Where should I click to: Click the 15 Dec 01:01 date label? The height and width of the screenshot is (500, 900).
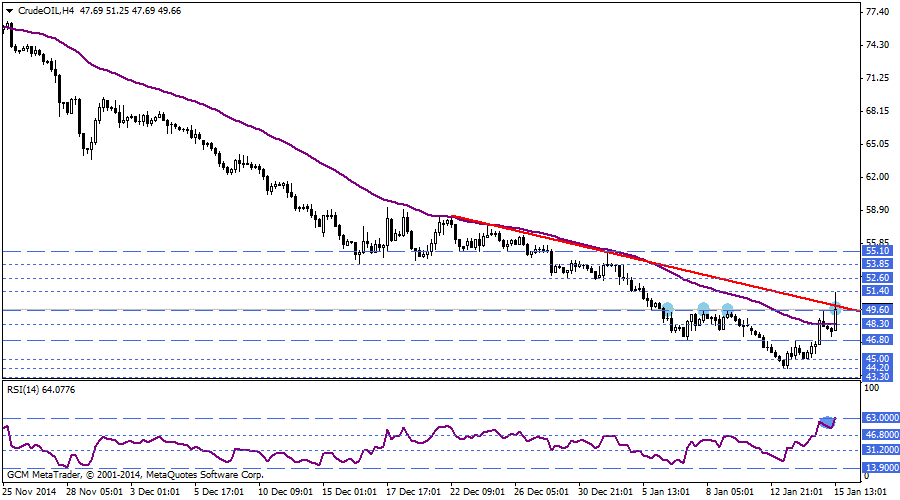pos(350,492)
